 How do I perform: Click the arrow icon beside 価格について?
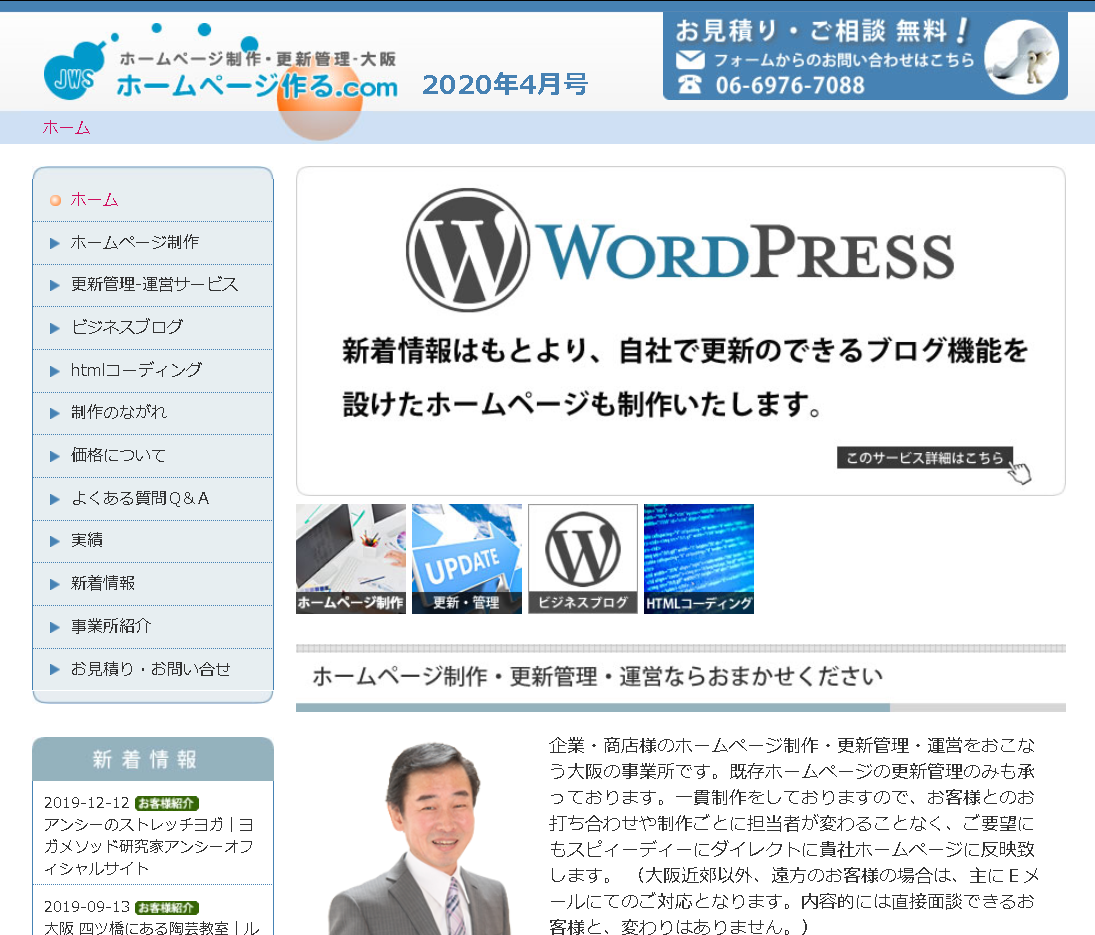click(x=54, y=457)
